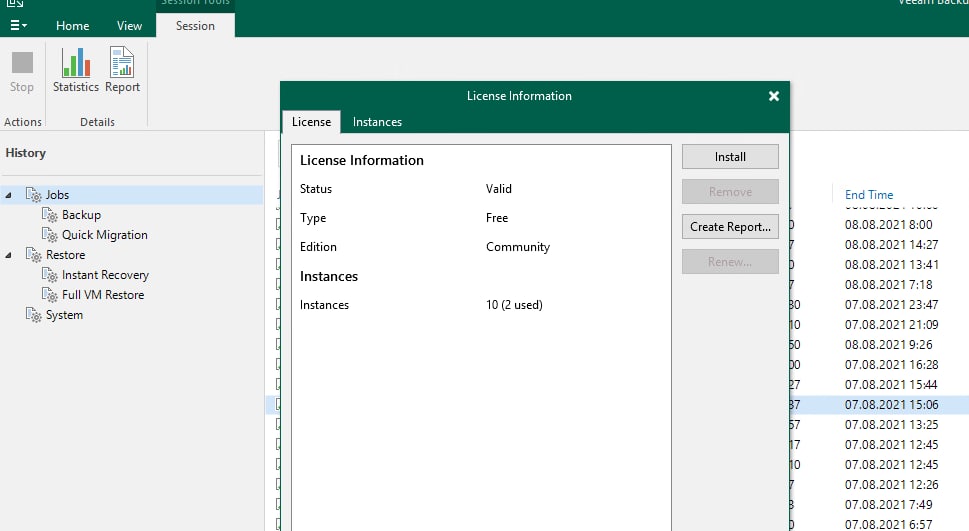The height and width of the screenshot is (531, 969).
Task: Sort by End Time column header
Action: [869, 195]
